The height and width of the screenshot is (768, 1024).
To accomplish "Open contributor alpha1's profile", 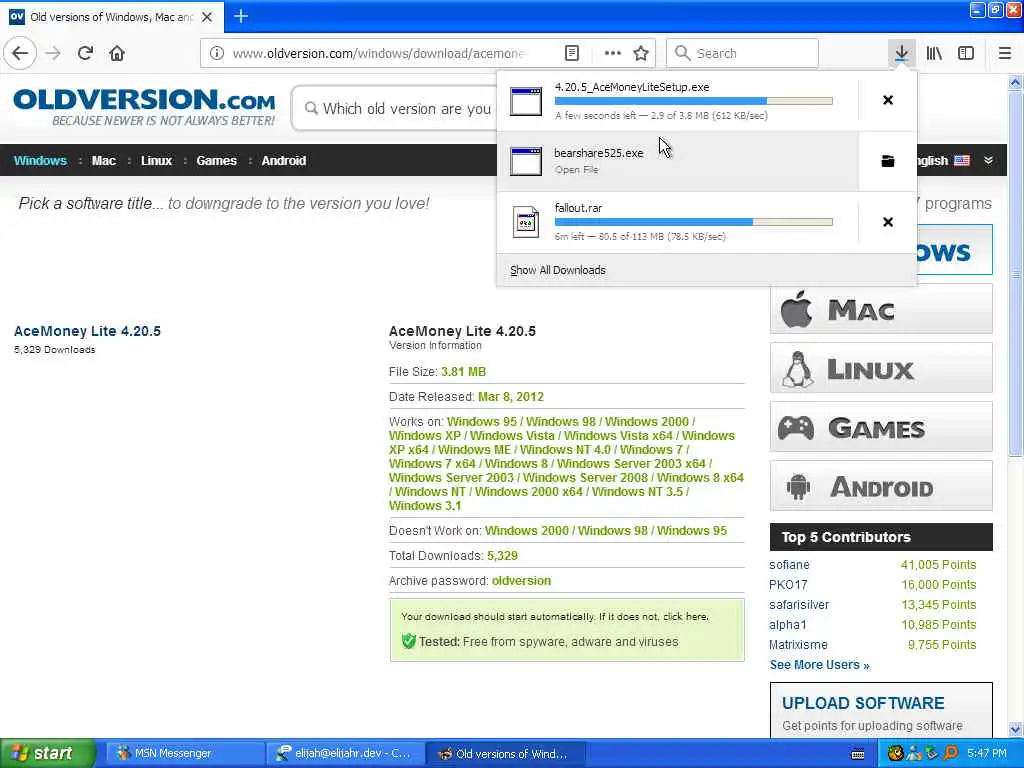I will (x=788, y=625).
